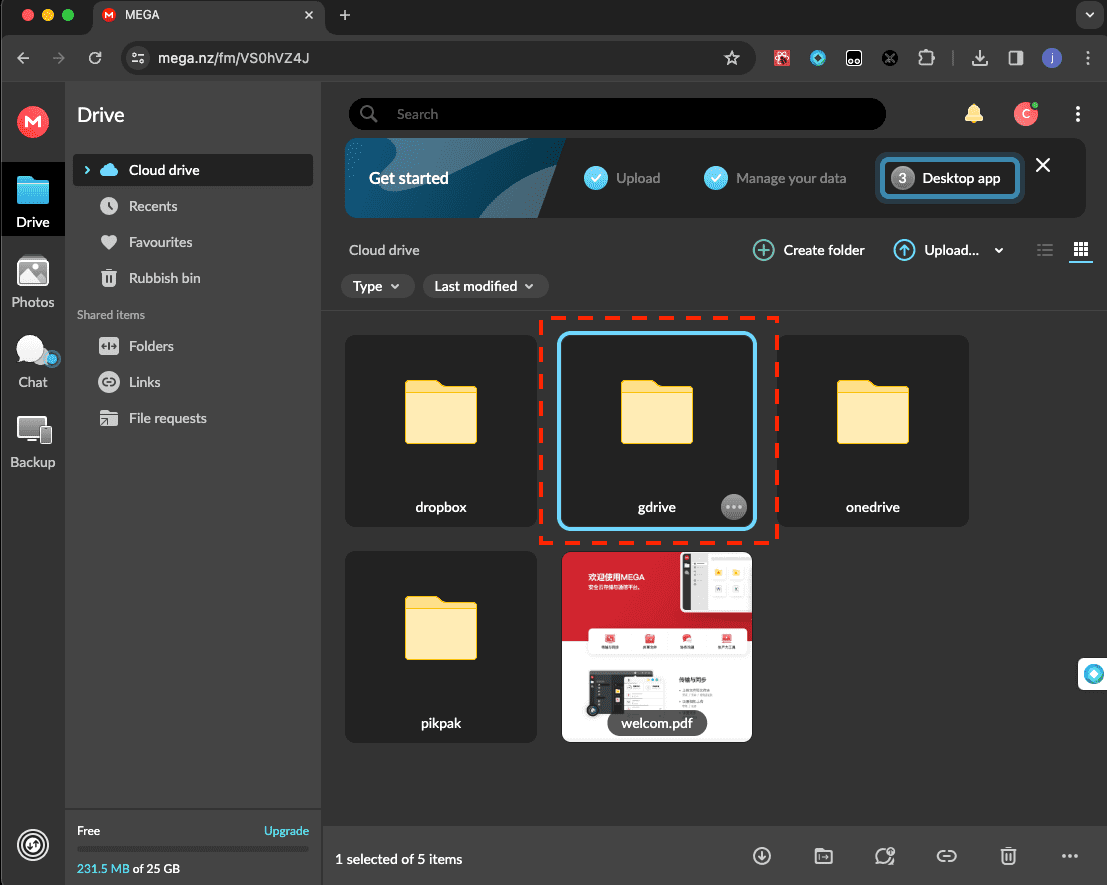The image size is (1107, 885).
Task: View the site information icon in the address bar
Action: 138,58
